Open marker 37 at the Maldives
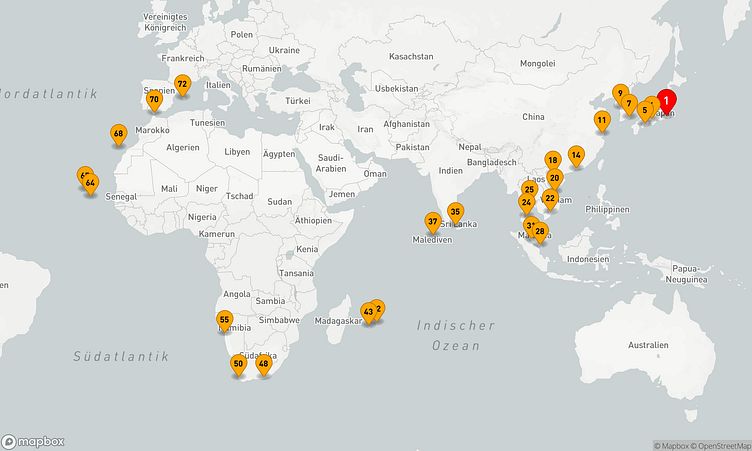The image size is (752, 451). [432, 221]
